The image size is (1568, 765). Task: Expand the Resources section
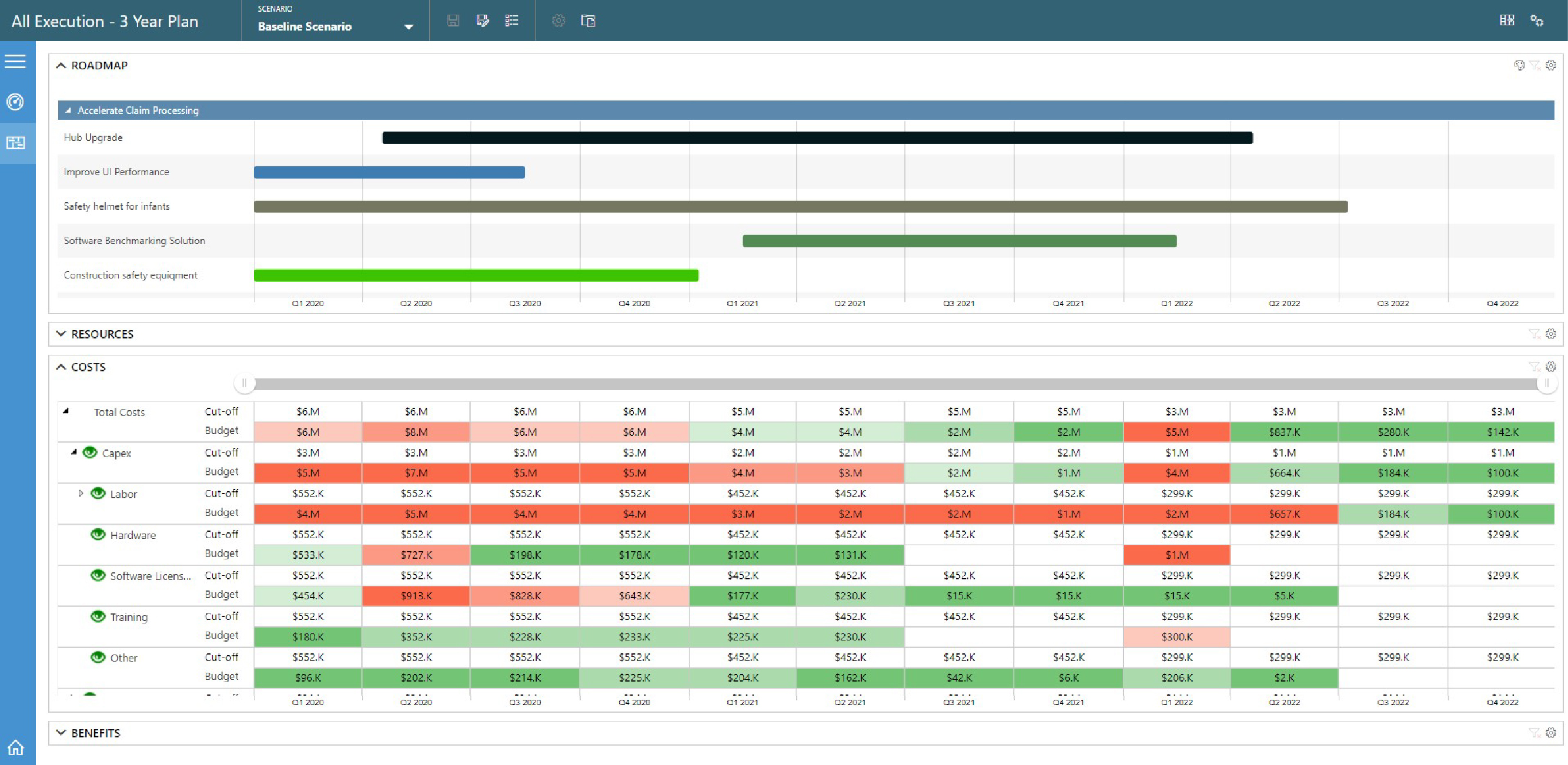click(61, 334)
